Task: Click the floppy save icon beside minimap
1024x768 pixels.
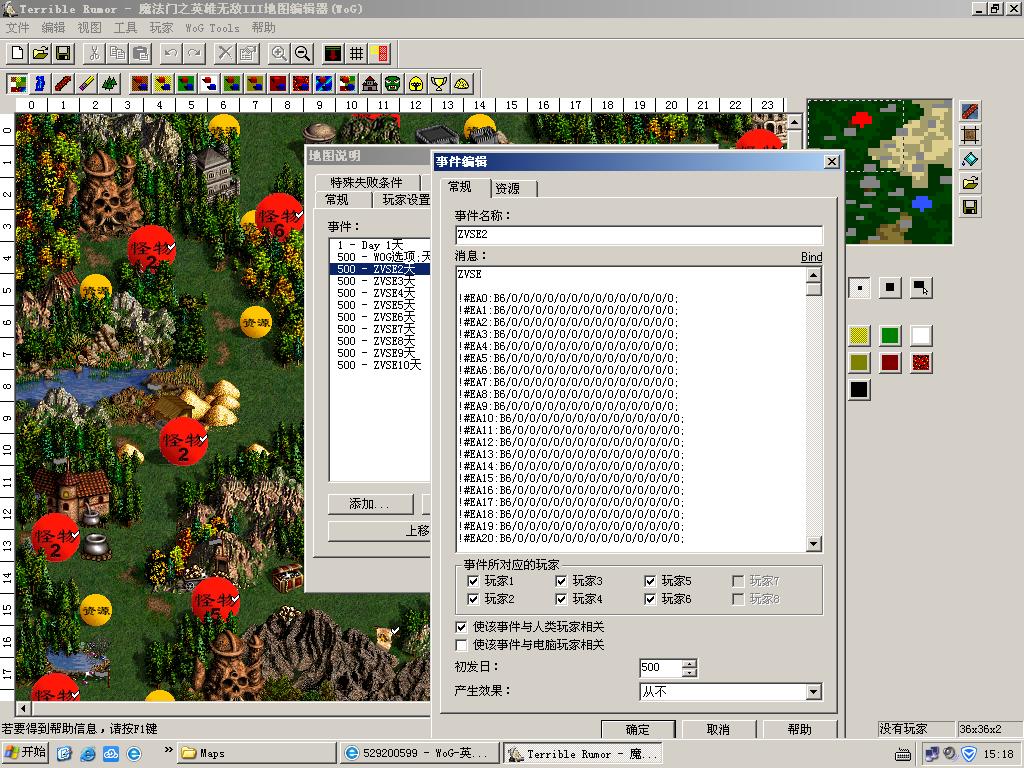Action: [x=970, y=208]
